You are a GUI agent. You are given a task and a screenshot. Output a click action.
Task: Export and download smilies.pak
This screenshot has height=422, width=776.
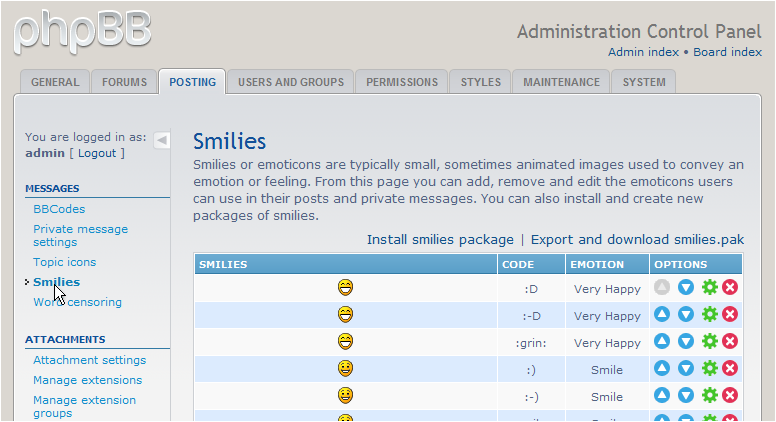(637, 240)
